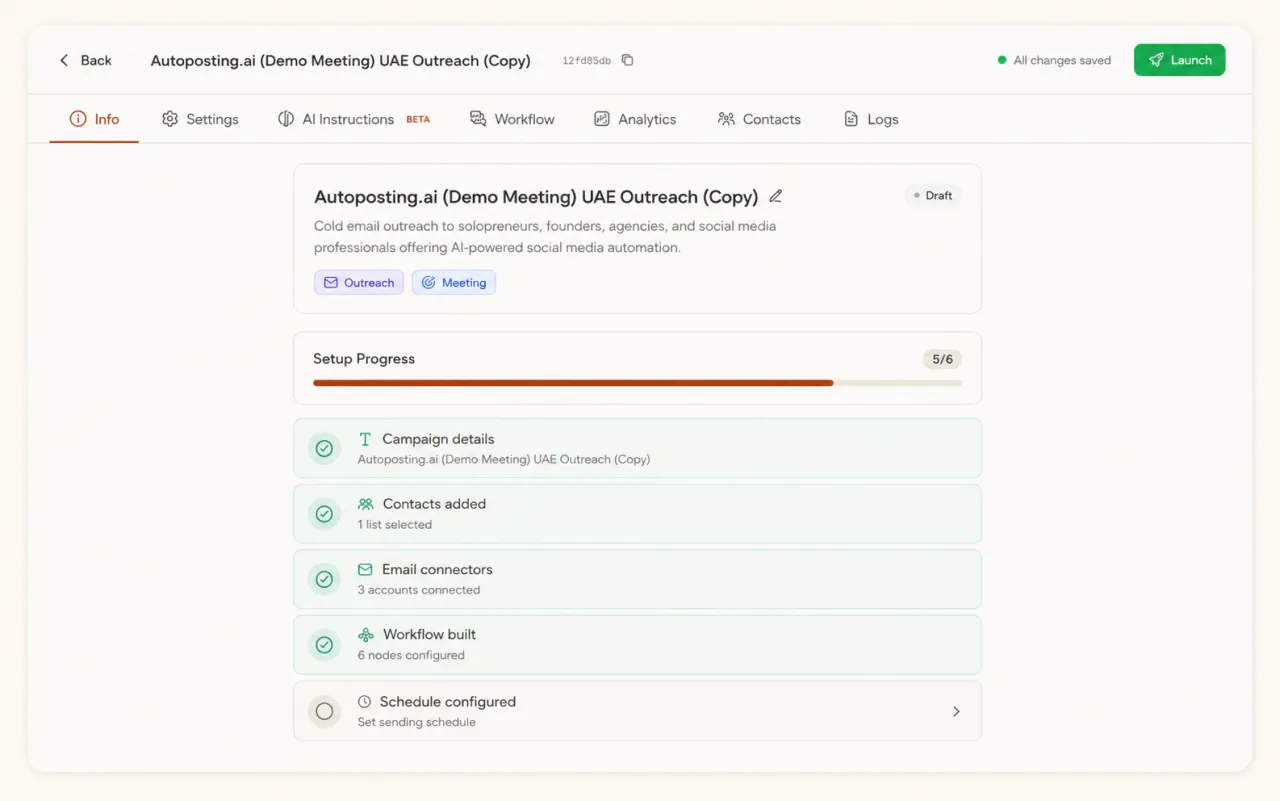This screenshot has width=1280, height=801.
Task: Click the Email connectors checkmark circle
Action: click(324, 579)
